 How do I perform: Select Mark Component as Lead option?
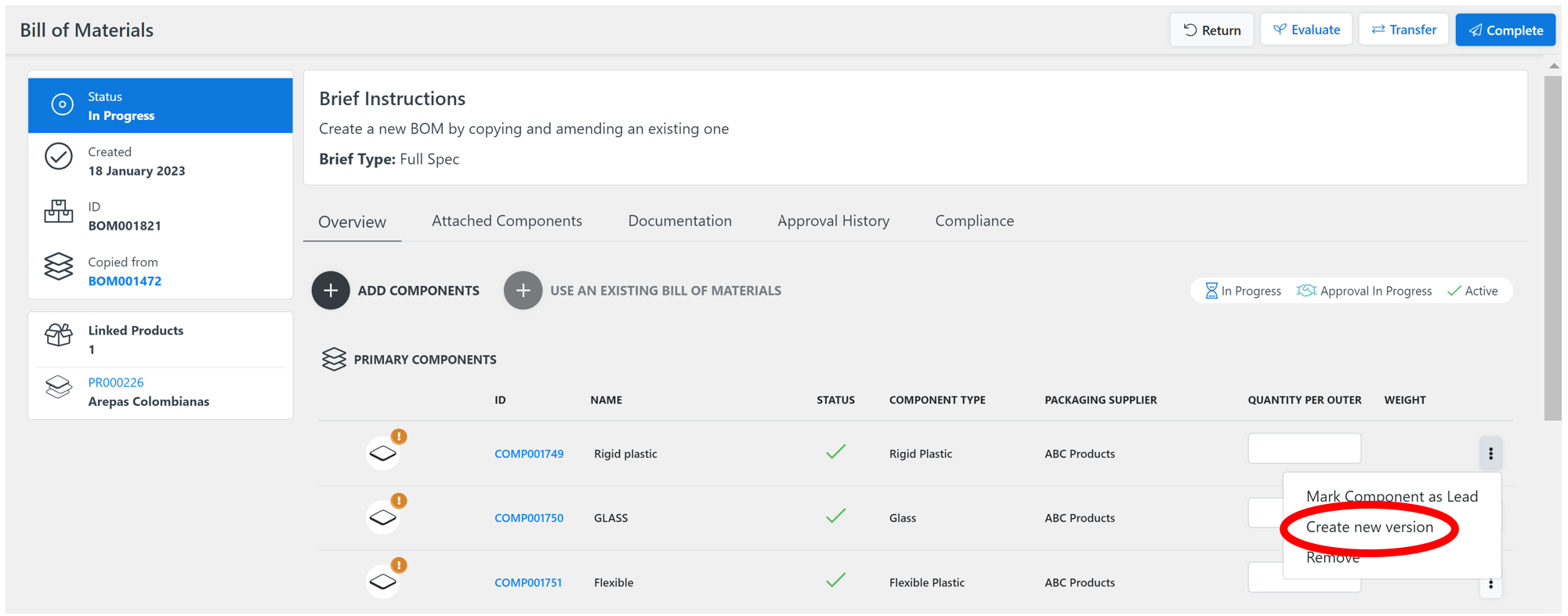(x=1392, y=496)
